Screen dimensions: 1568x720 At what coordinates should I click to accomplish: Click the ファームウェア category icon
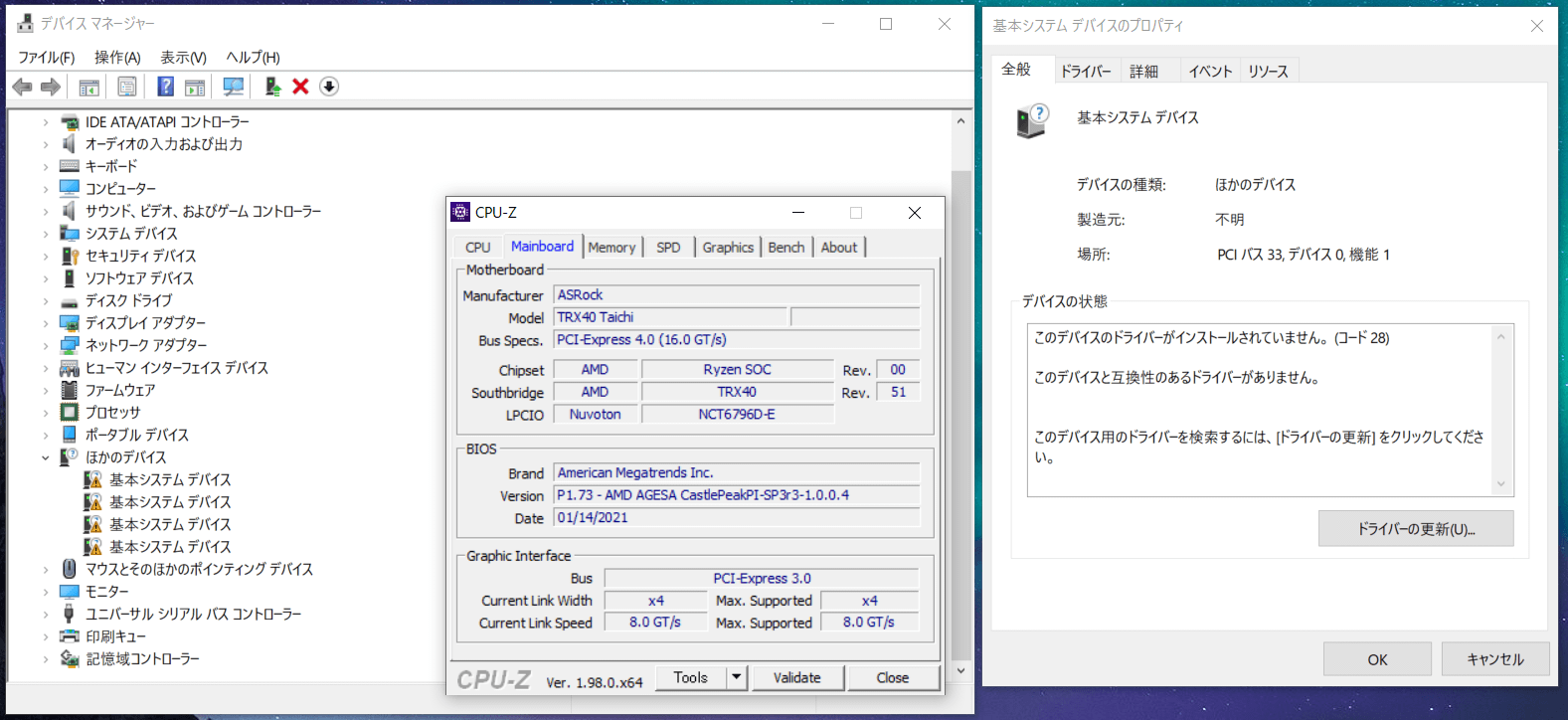(x=70, y=390)
